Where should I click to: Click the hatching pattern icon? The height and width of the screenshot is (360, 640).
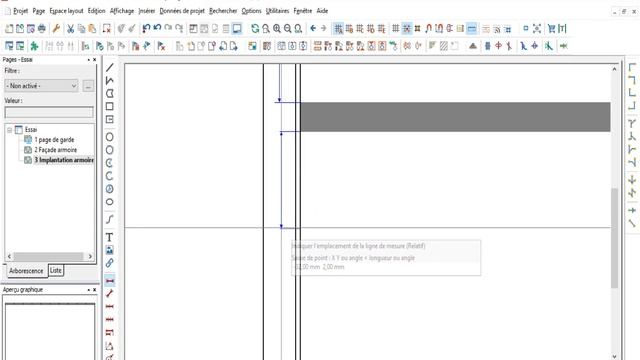point(444,46)
